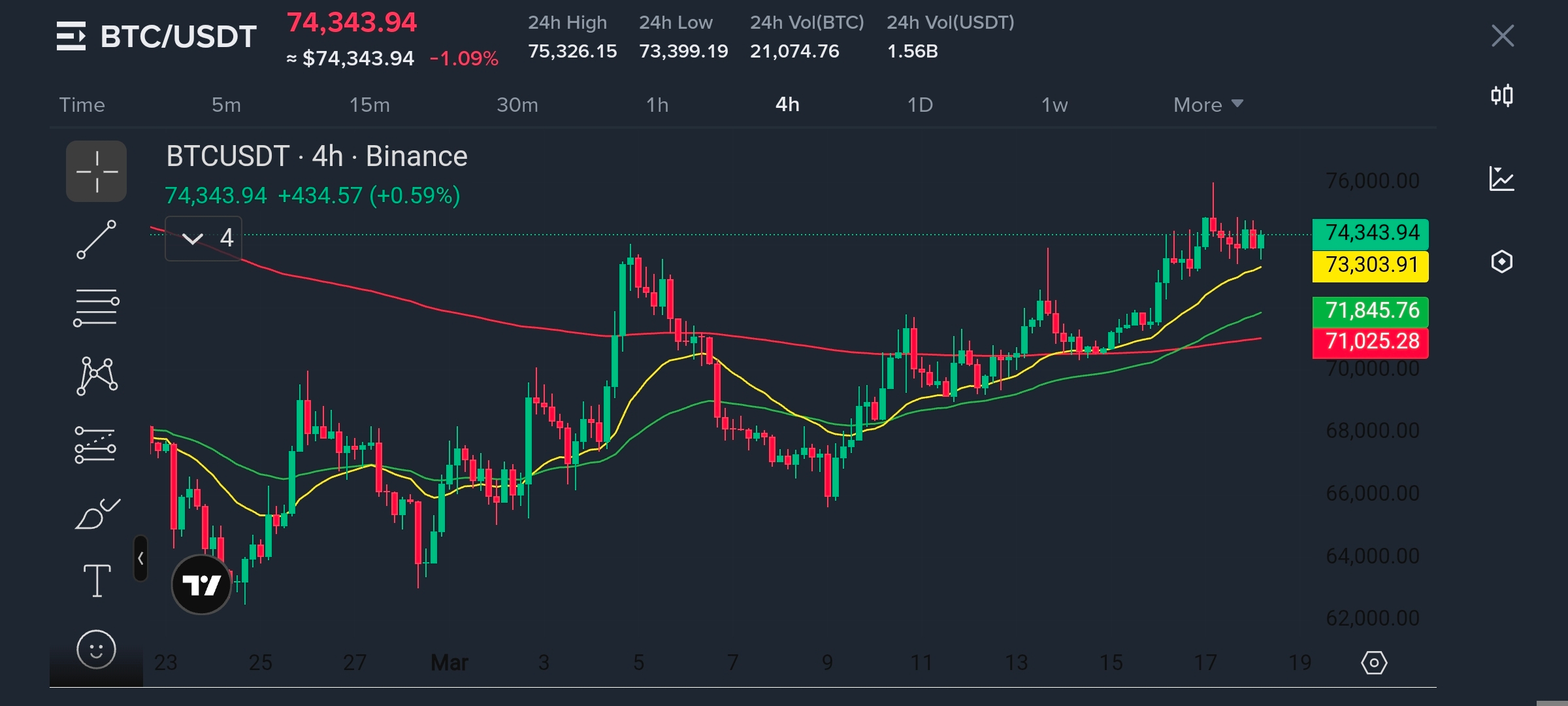Select the text annotation tool
Image resolution: width=1568 pixels, height=706 pixels.
(97, 580)
